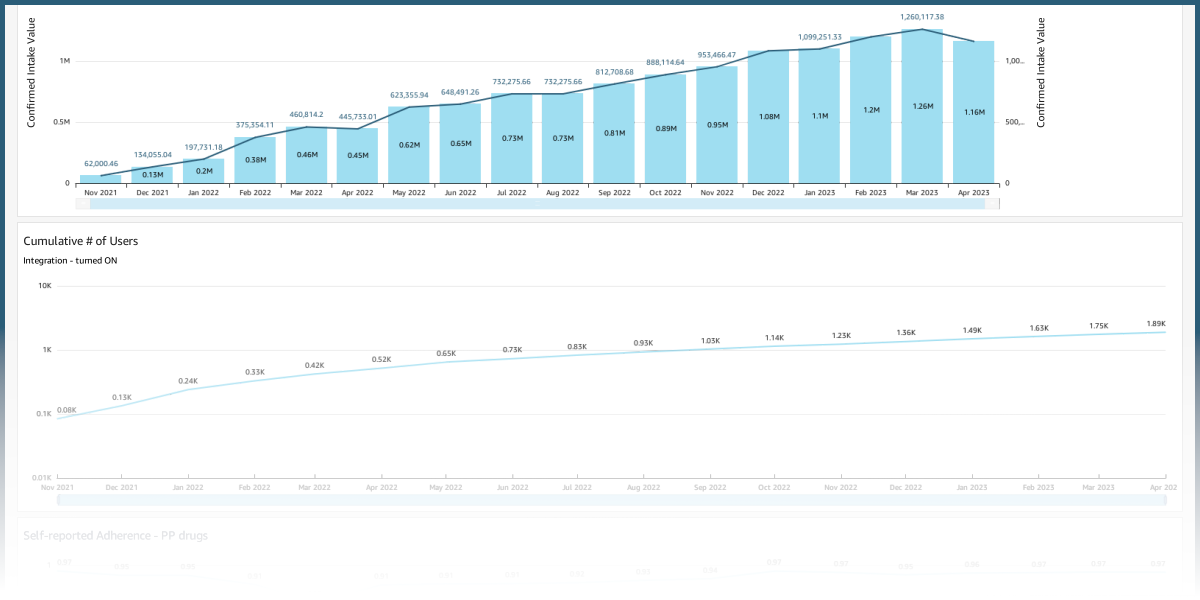
Task: Click Self-reported Adherence - PP drugs chart title
Action: click(x=115, y=536)
